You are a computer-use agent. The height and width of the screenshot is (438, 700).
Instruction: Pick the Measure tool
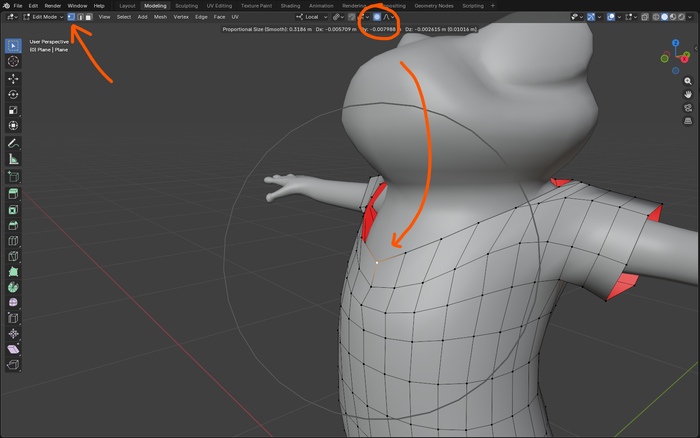point(13,159)
